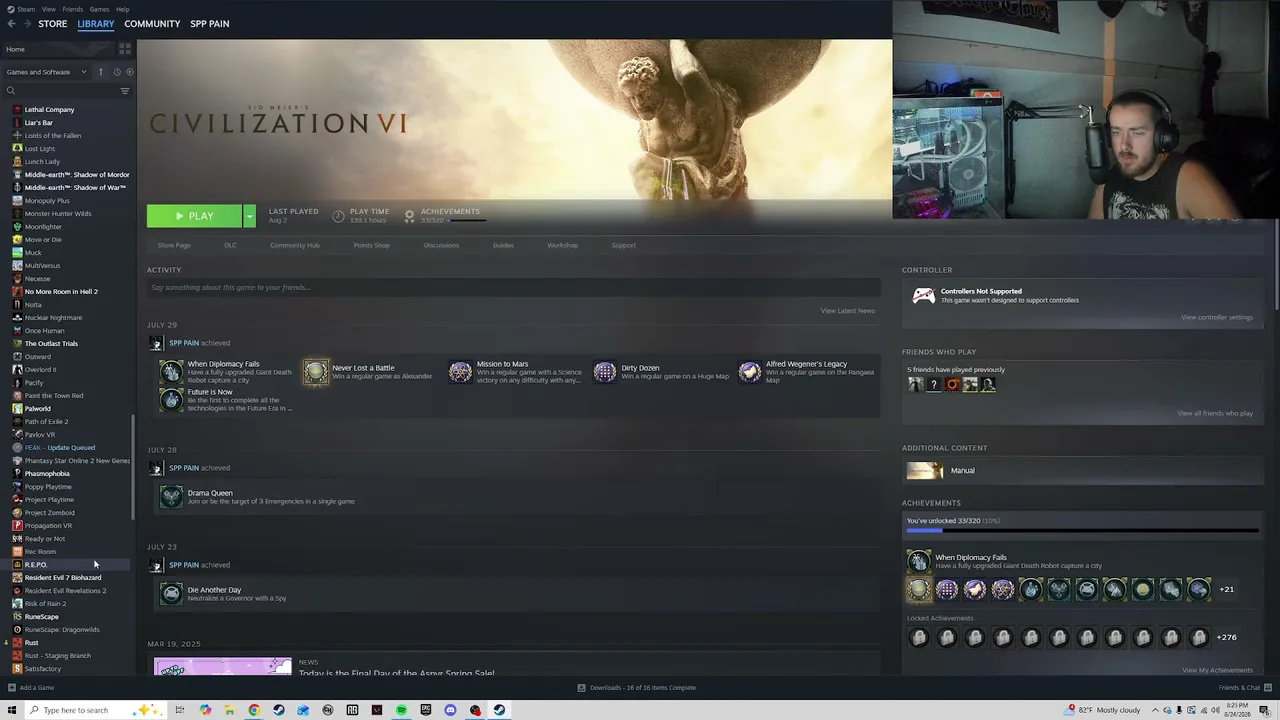This screenshot has height=720, width=1280.
Task: Open the Mission to Mars achievement icon
Action: point(460,372)
